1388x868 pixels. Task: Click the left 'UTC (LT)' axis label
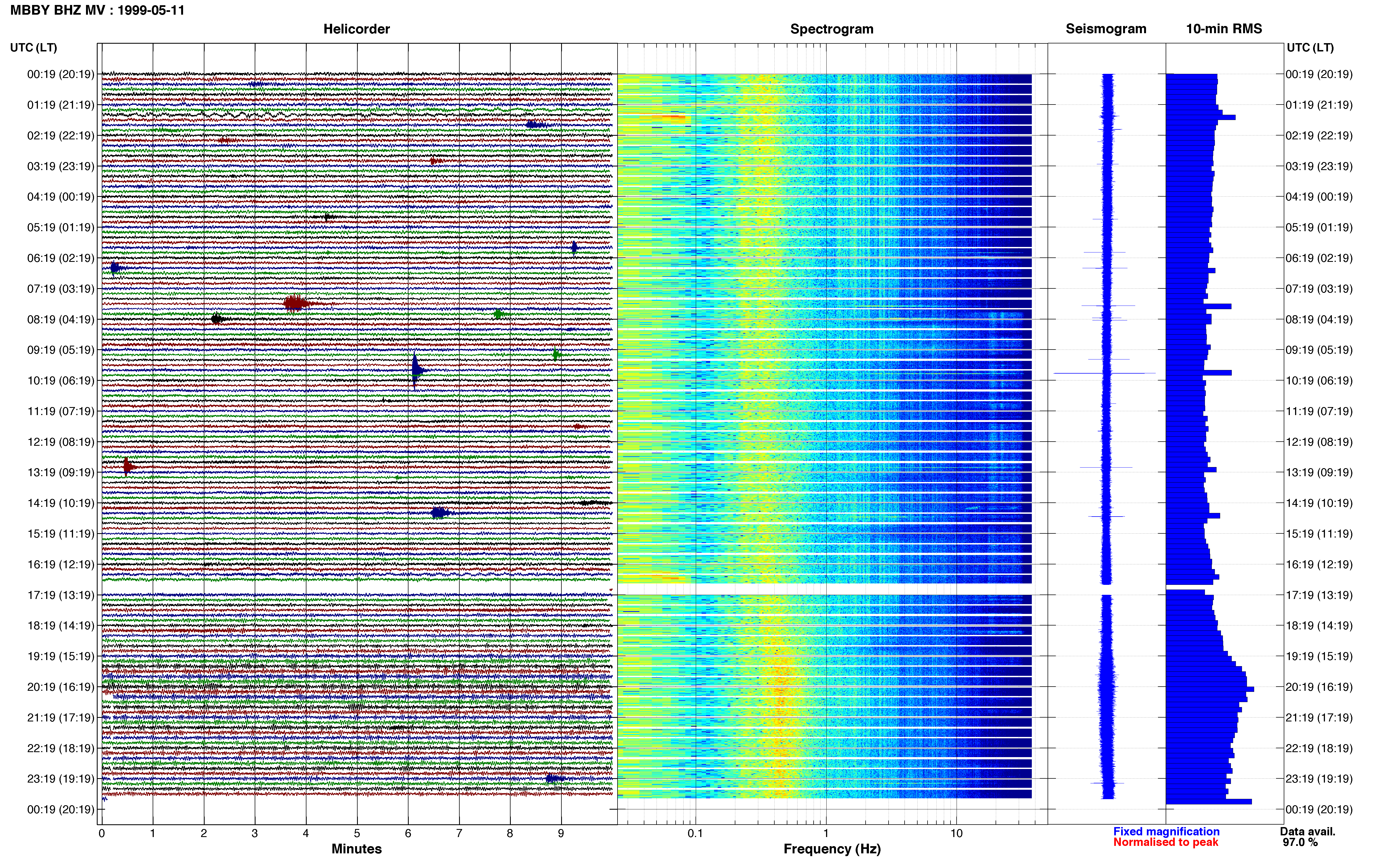[34, 48]
